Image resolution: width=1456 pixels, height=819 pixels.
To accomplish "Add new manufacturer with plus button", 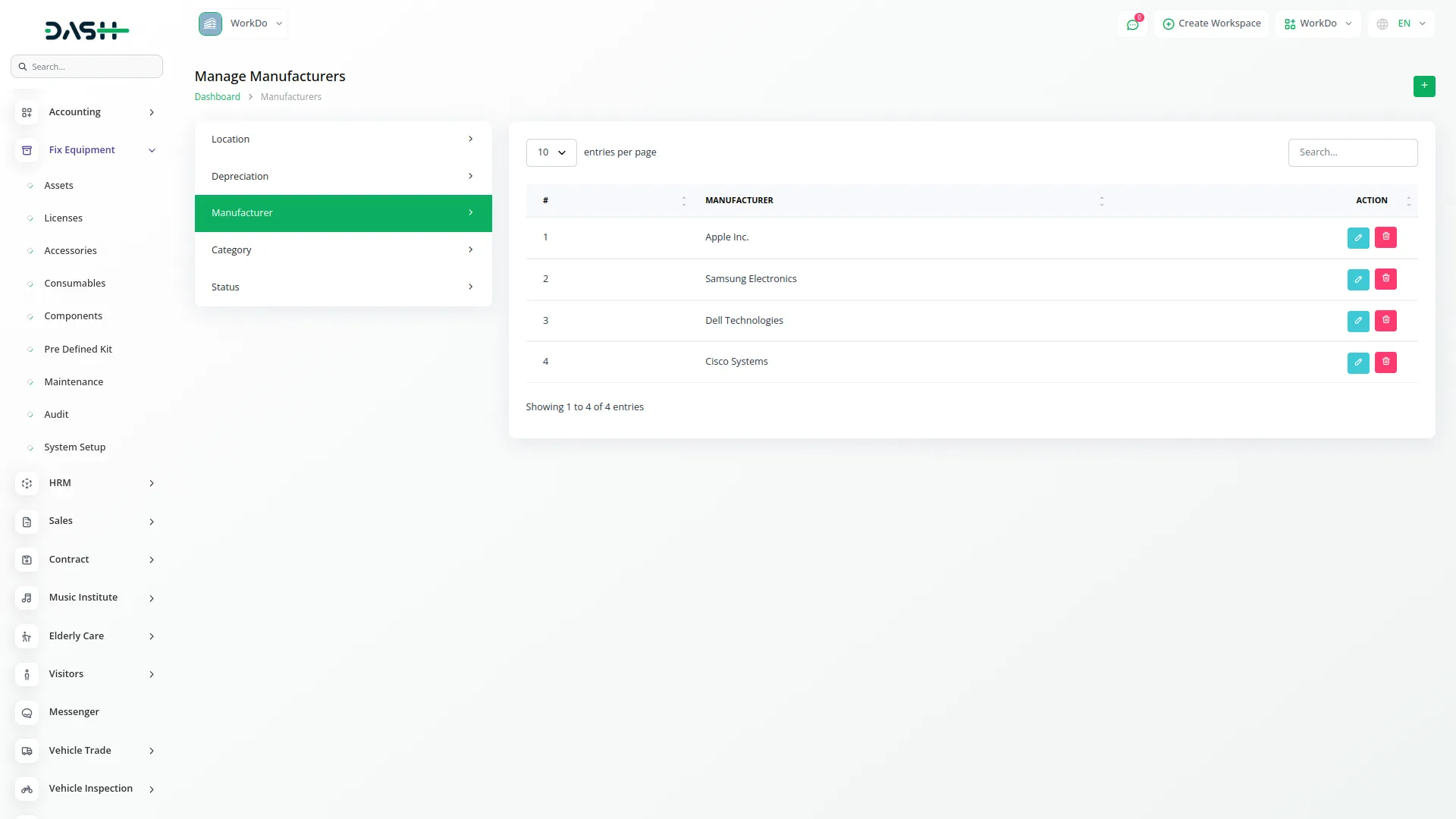I will tap(1423, 86).
